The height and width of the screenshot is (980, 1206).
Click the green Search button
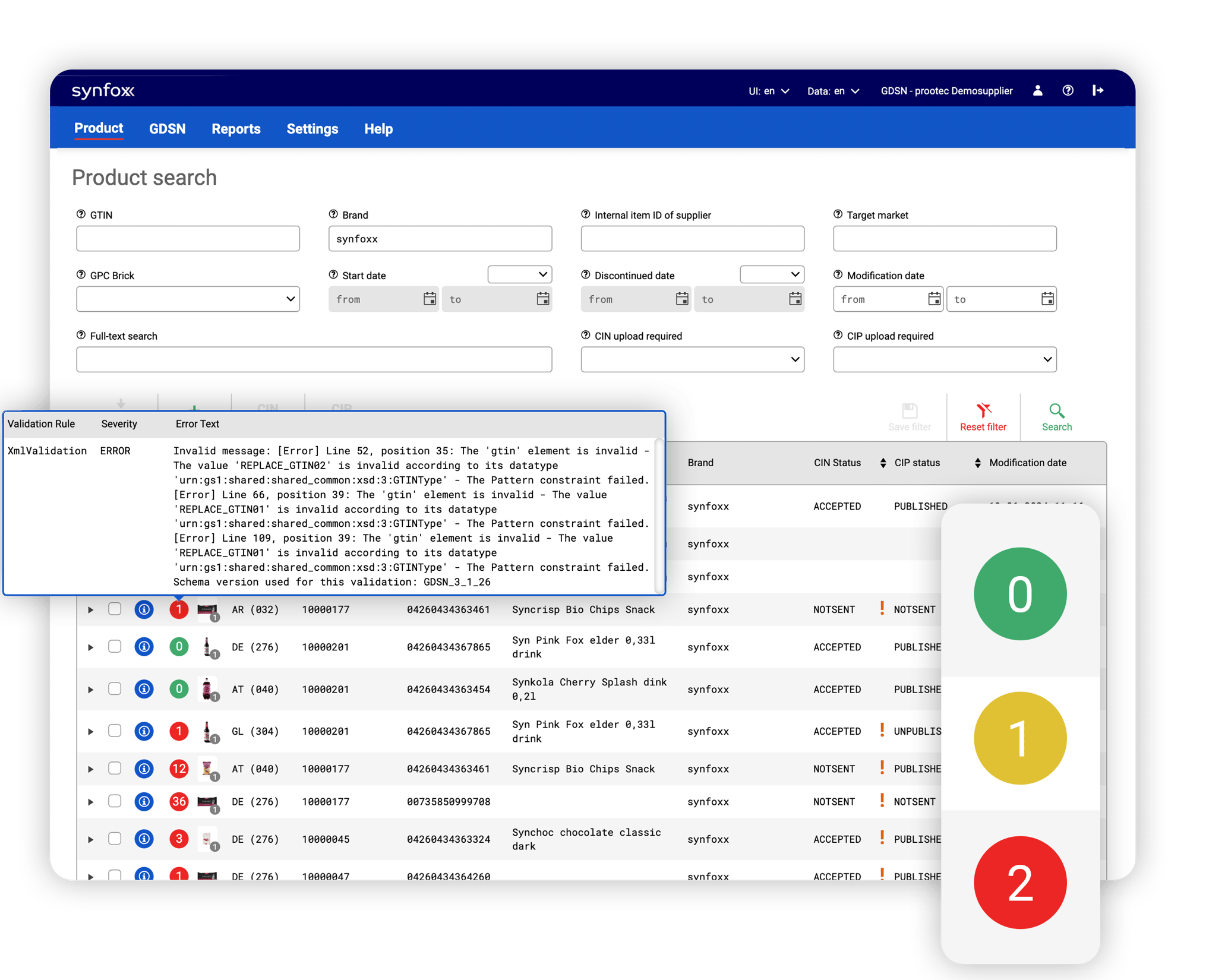(x=1056, y=416)
